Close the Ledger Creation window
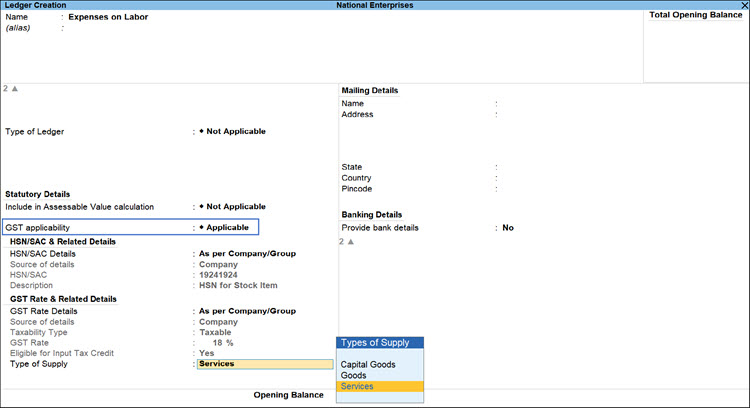Viewport: 750px width, 408px height. click(742, 5)
